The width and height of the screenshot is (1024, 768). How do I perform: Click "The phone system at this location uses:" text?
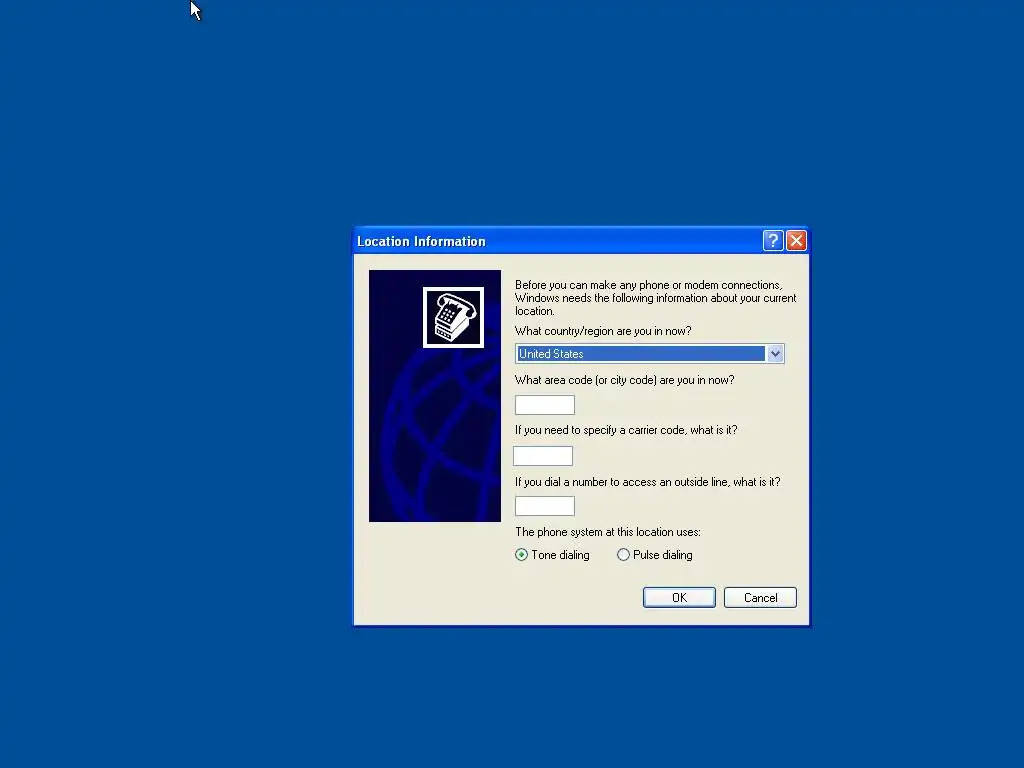(x=607, y=532)
